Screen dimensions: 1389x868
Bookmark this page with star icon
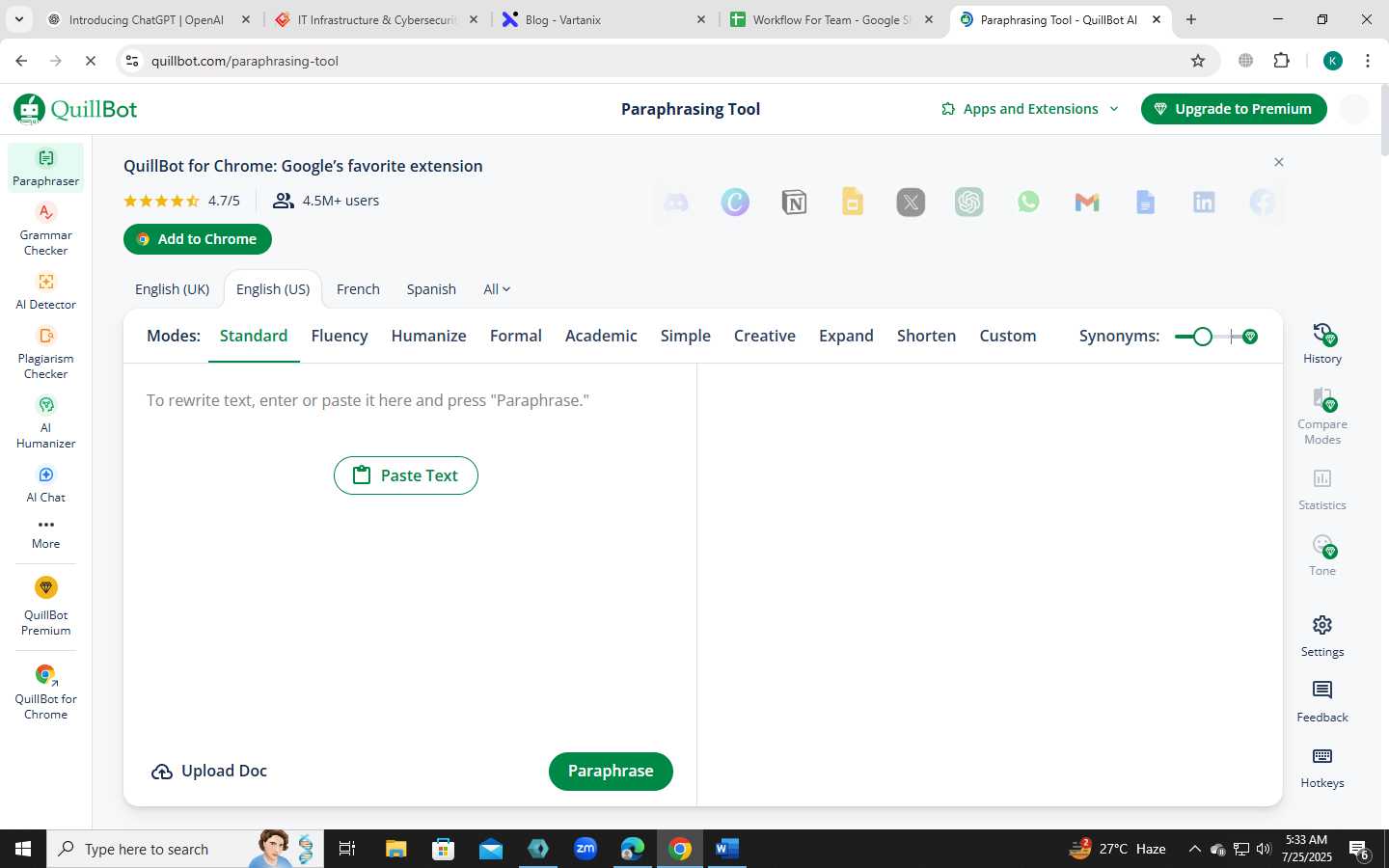pos(1198,61)
